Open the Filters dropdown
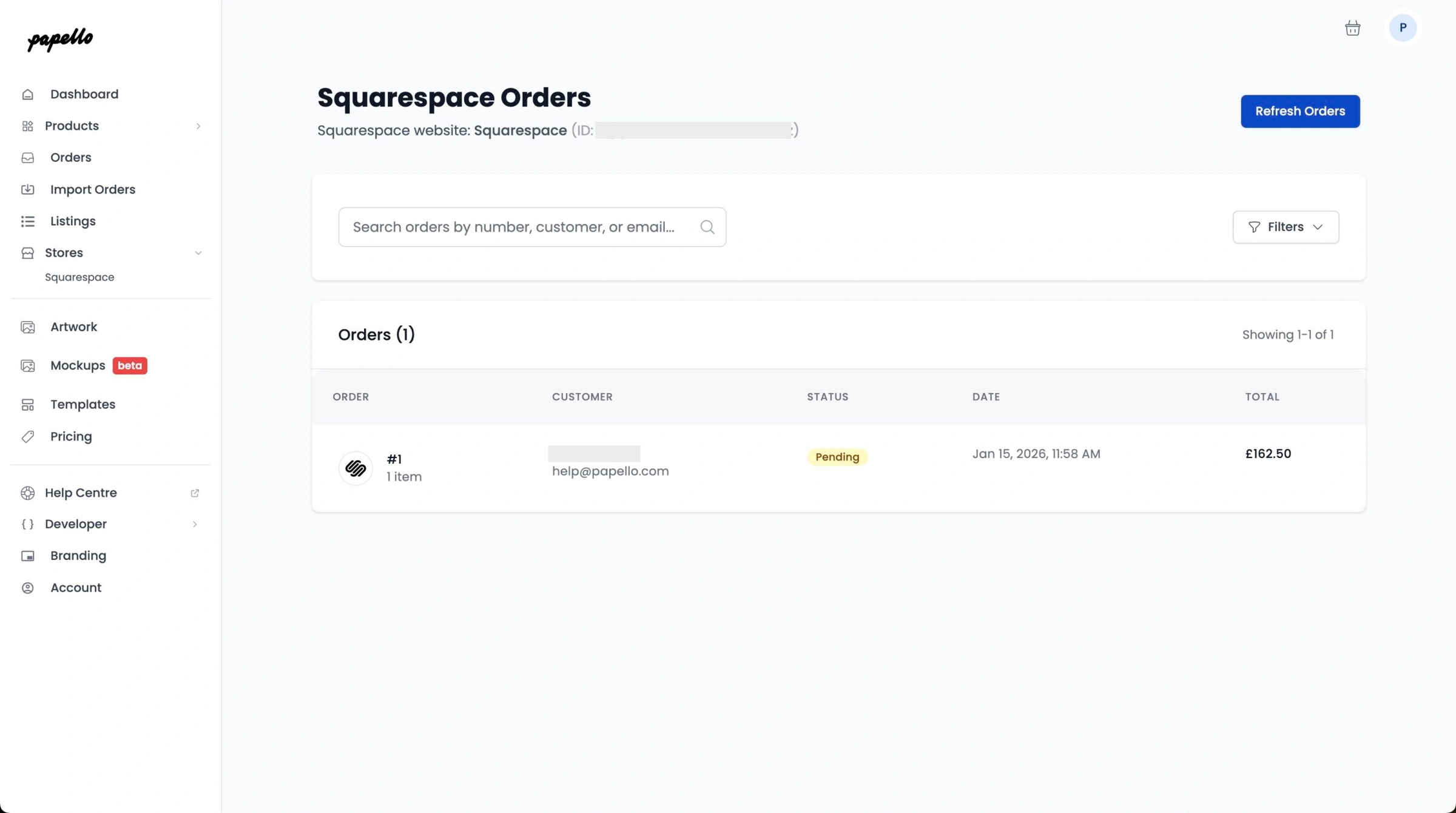The image size is (1456, 813). (x=1285, y=227)
